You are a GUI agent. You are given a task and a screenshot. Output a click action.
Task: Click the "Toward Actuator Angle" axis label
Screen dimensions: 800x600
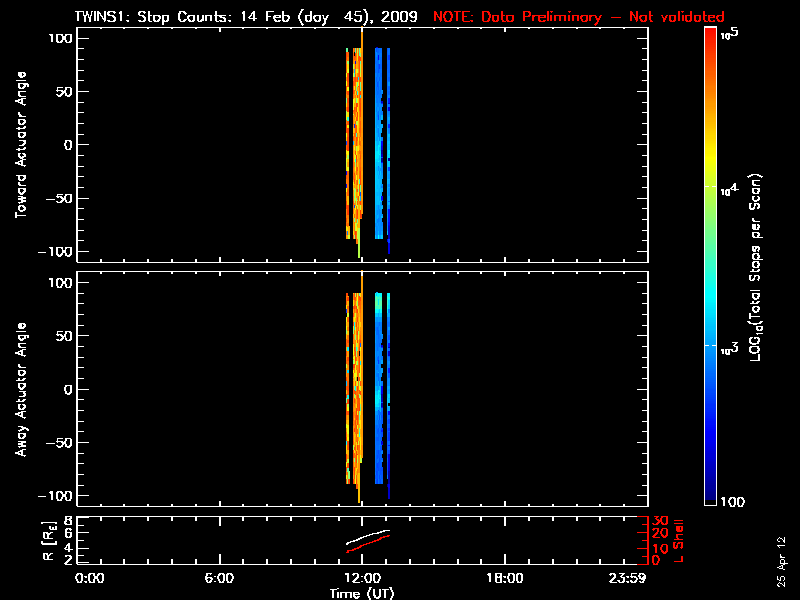point(19,145)
